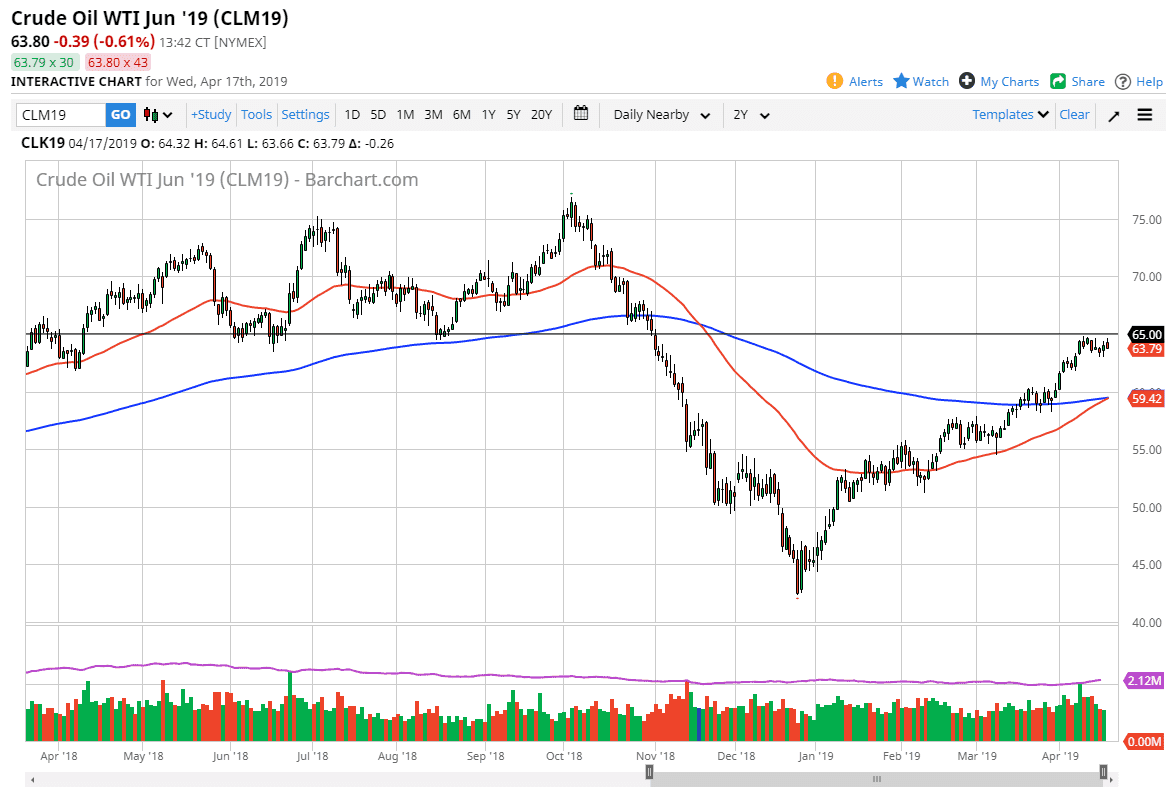Select the 1D chart view
Image resolution: width=1174 pixels, height=799 pixels.
click(352, 115)
